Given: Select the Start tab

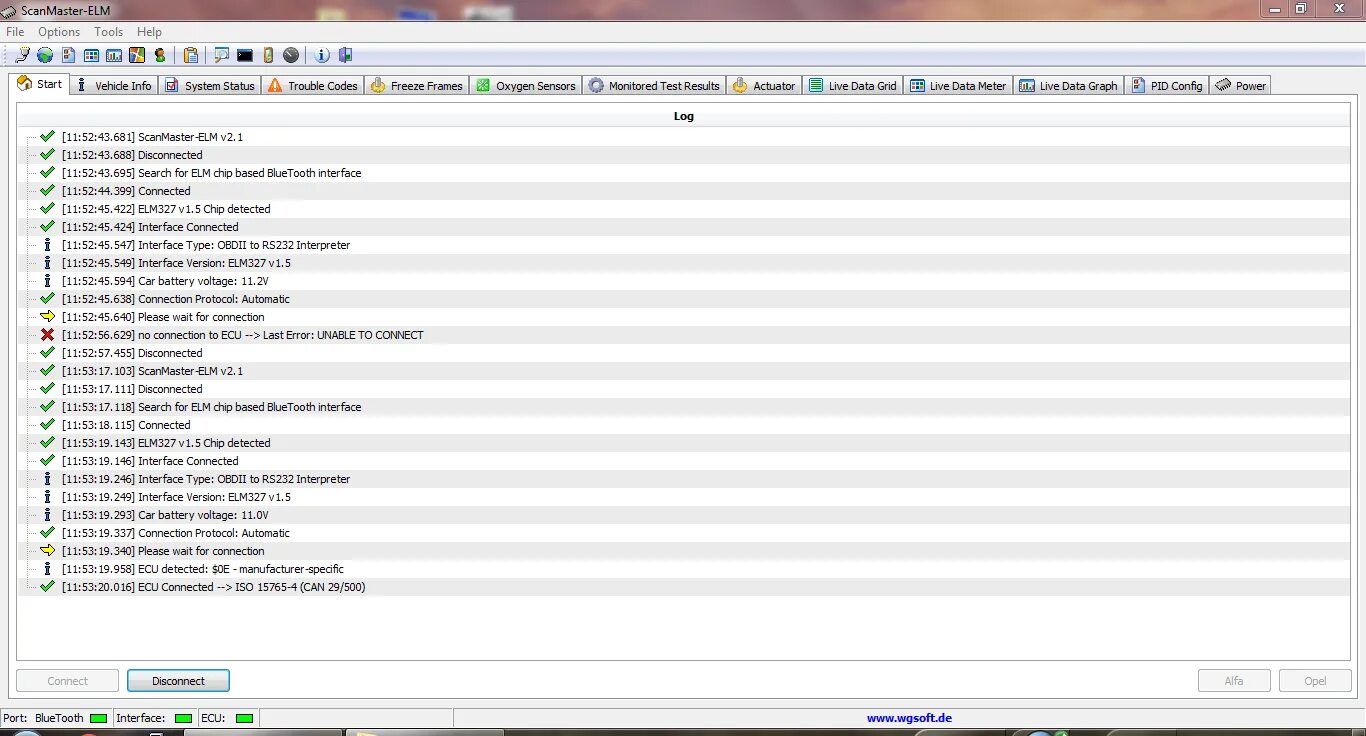Looking at the screenshot, I should (x=40, y=84).
